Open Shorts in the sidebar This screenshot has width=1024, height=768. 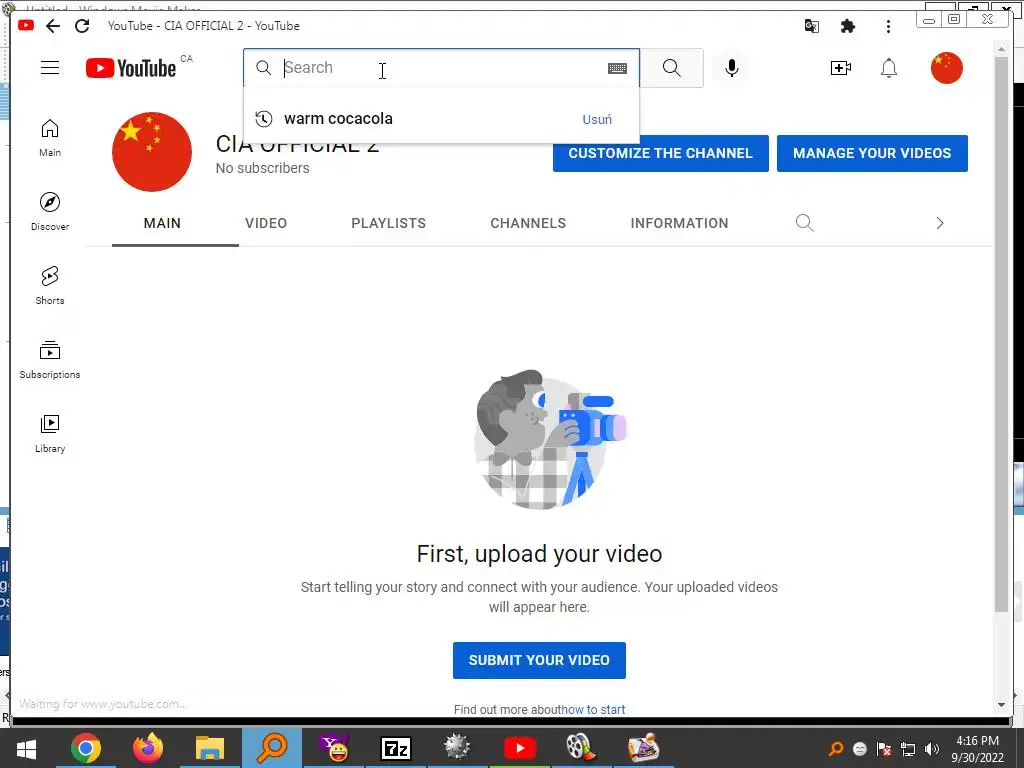click(x=50, y=285)
